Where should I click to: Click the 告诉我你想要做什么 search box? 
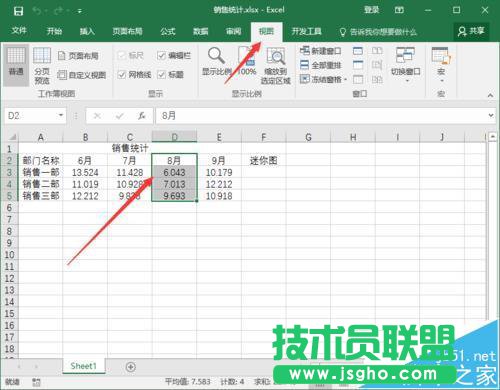[378, 32]
